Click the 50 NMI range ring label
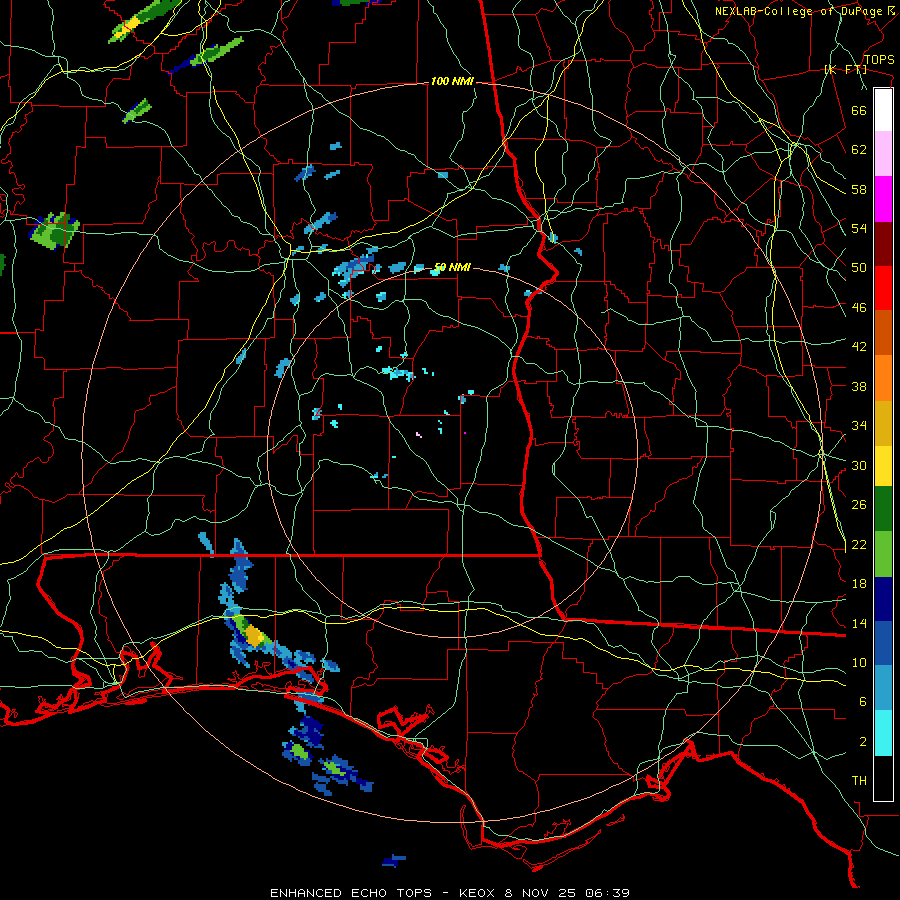900x900 pixels. pyautogui.click(x=452, y=267)
